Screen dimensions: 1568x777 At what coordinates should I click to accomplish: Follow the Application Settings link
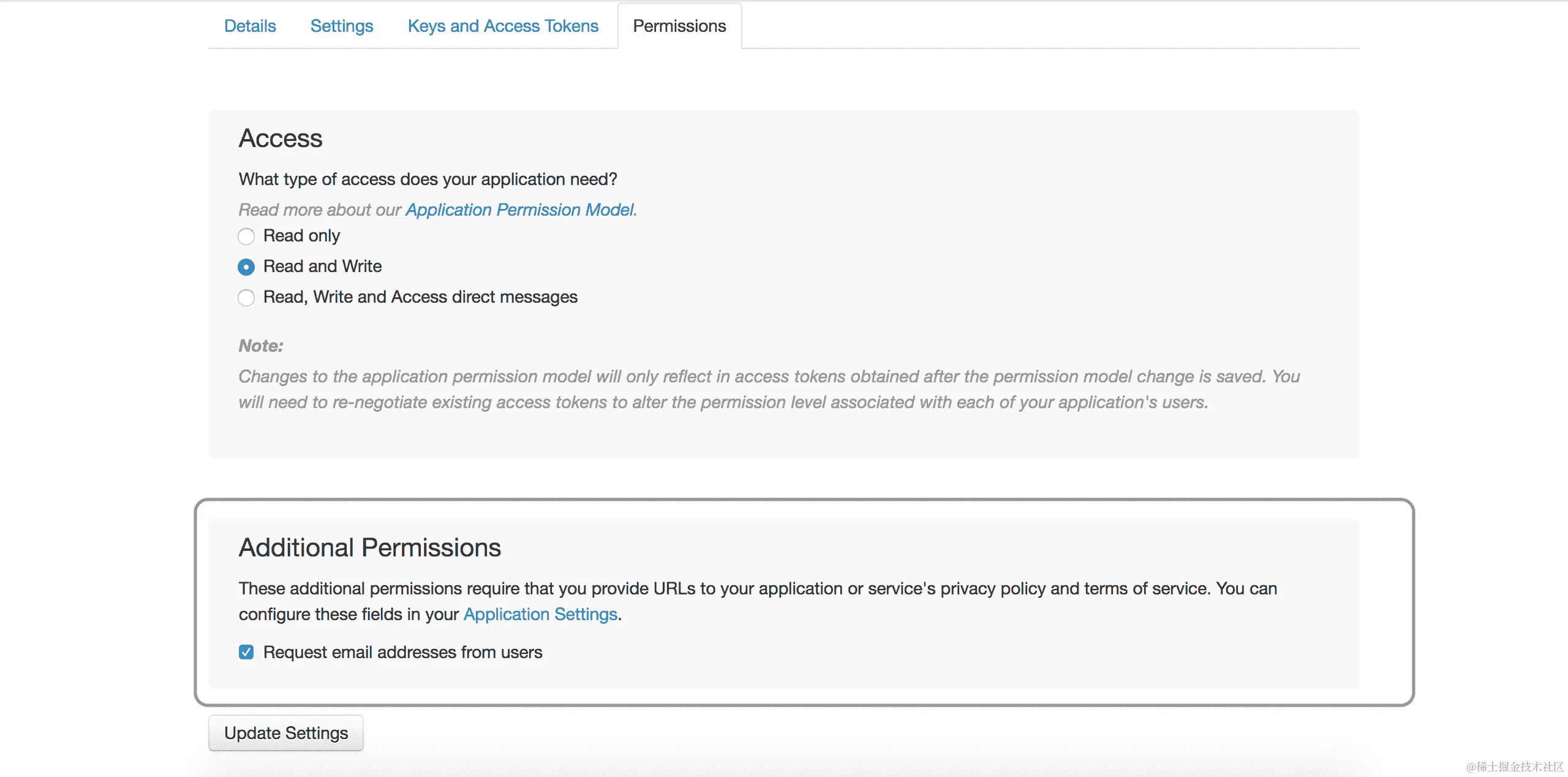point(540,614)
